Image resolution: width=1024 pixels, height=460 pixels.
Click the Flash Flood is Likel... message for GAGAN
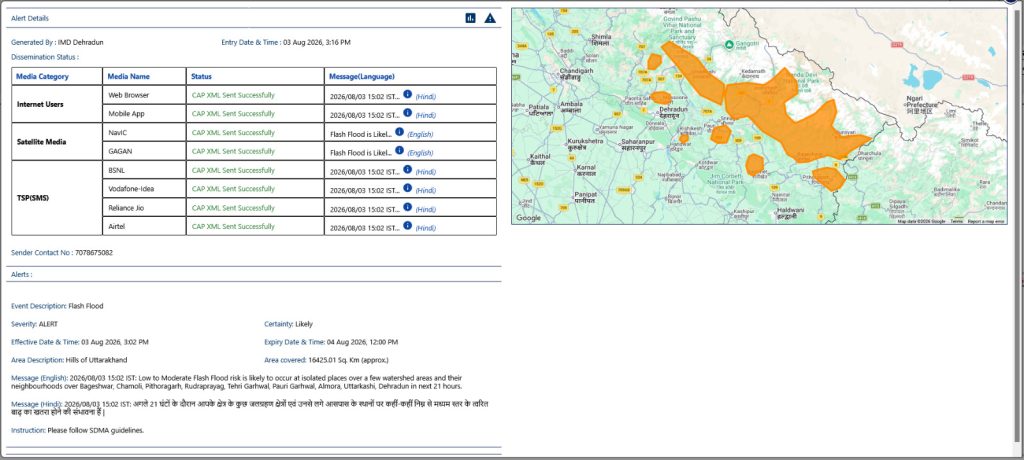click(x=361, y=153)
